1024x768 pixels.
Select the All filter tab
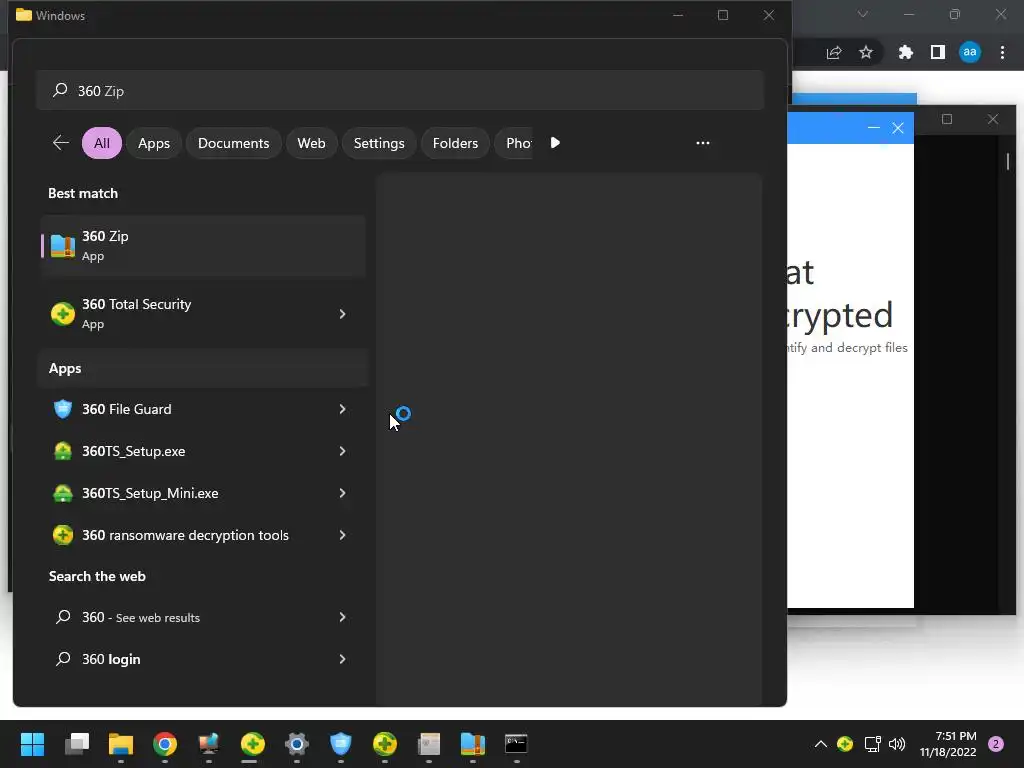click(102, 143)
